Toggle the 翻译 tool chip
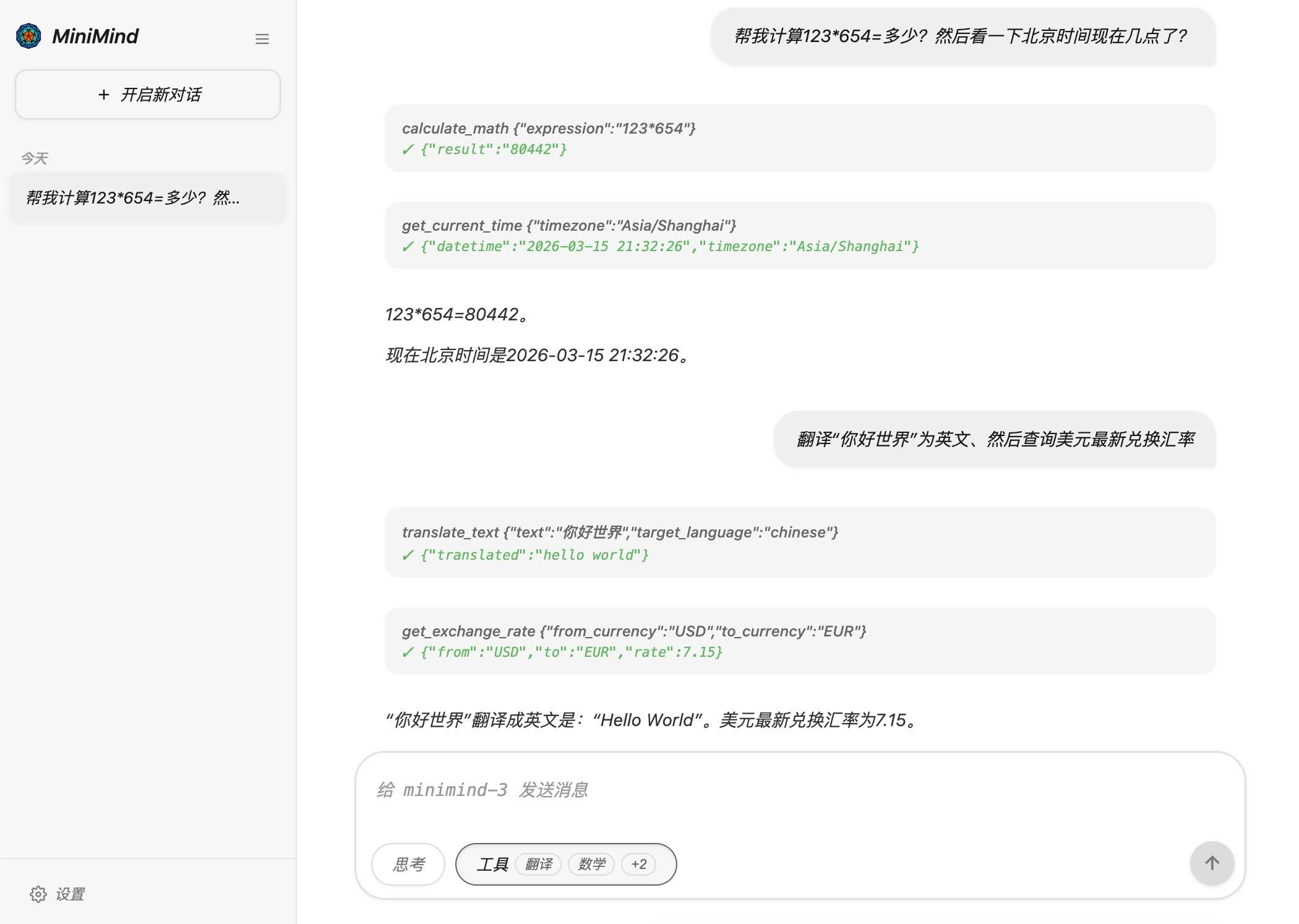This screenshot has height=924, width=1299. (538, 864)
